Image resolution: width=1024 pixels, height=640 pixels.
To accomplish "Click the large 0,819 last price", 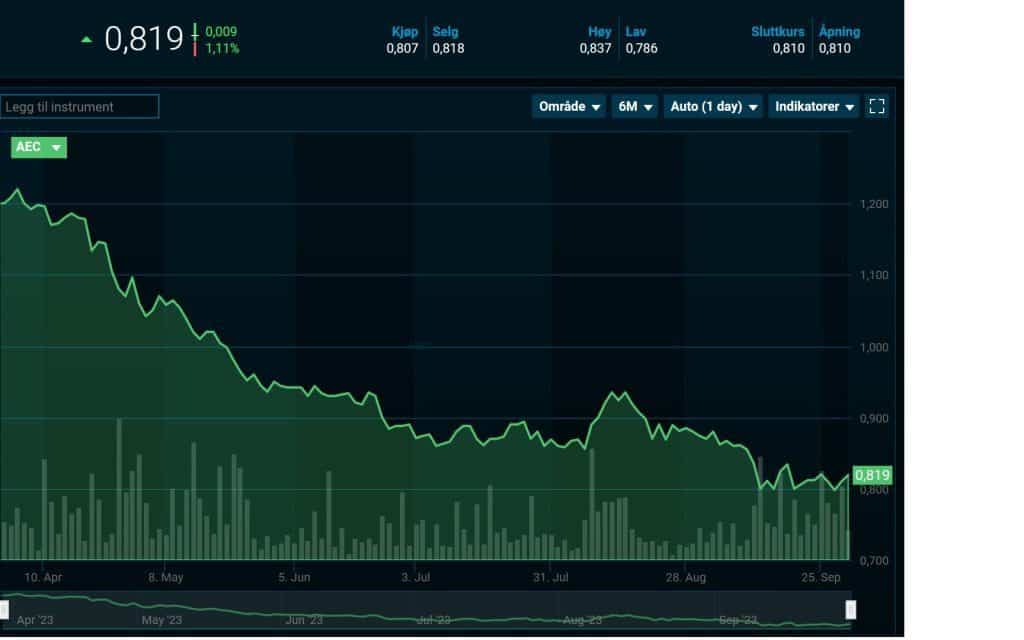I will [x=144, y=39].
